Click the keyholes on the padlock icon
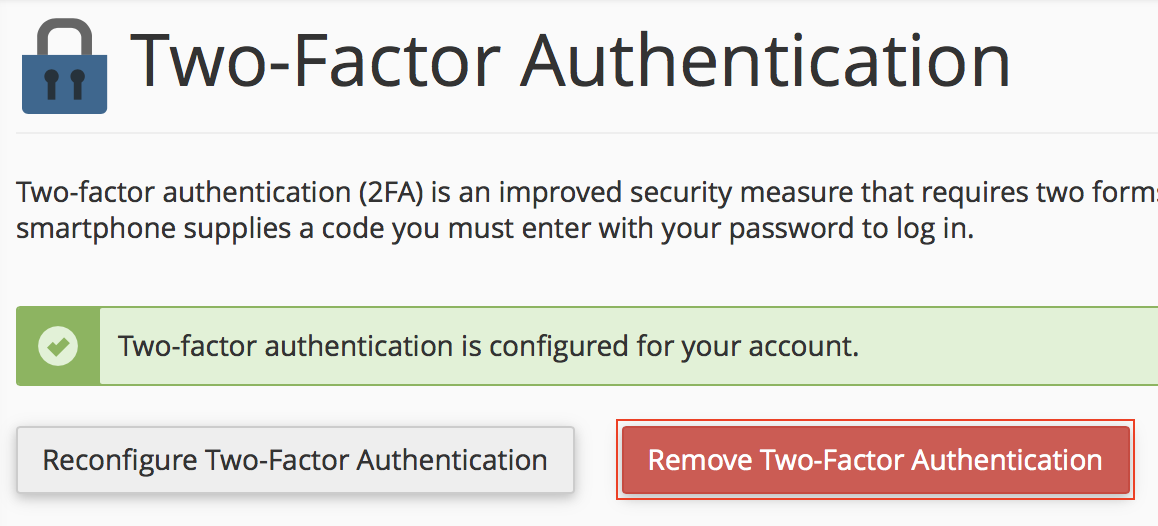 tap(64, 88)
